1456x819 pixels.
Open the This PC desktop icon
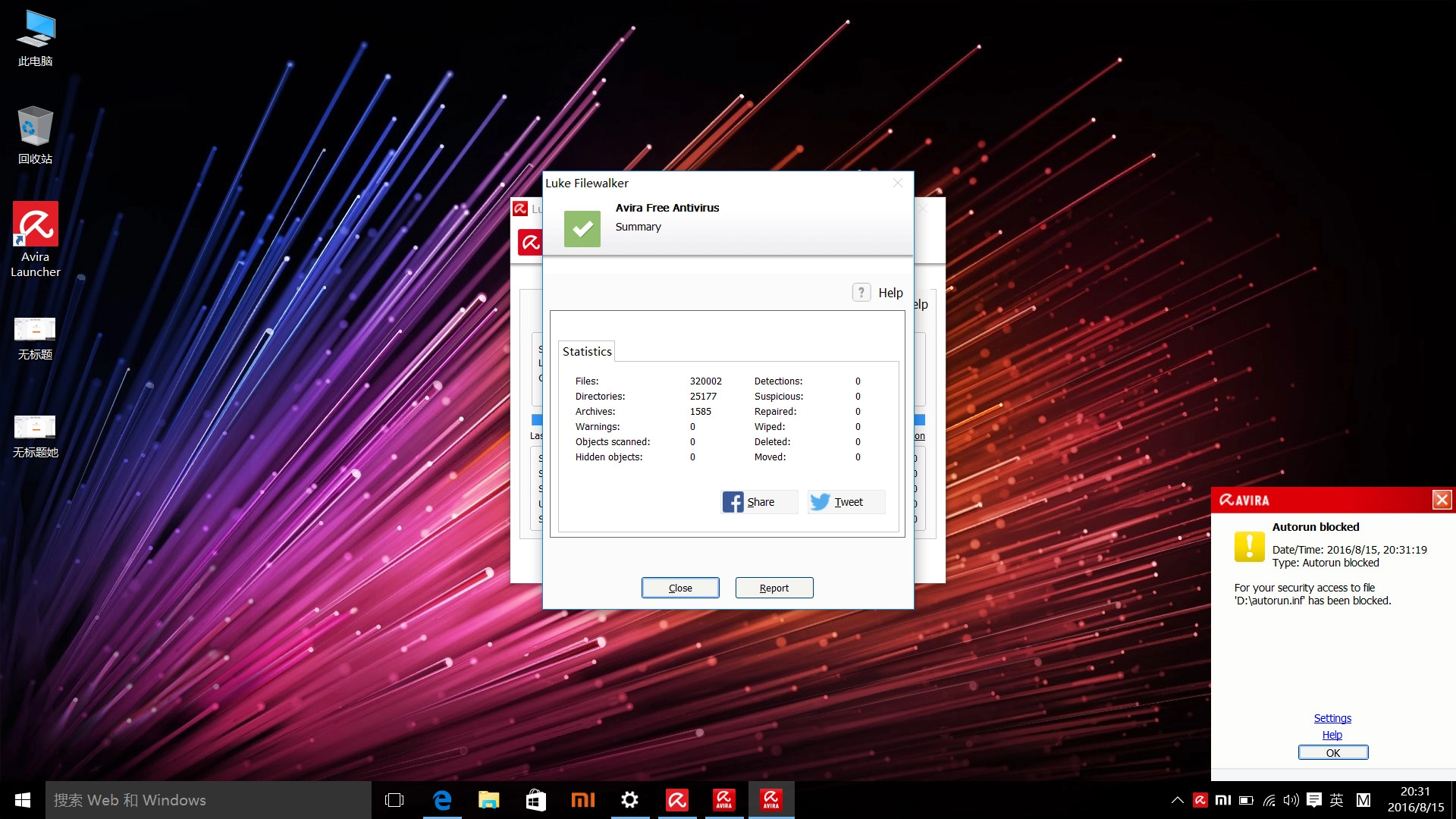pos(36,38)
